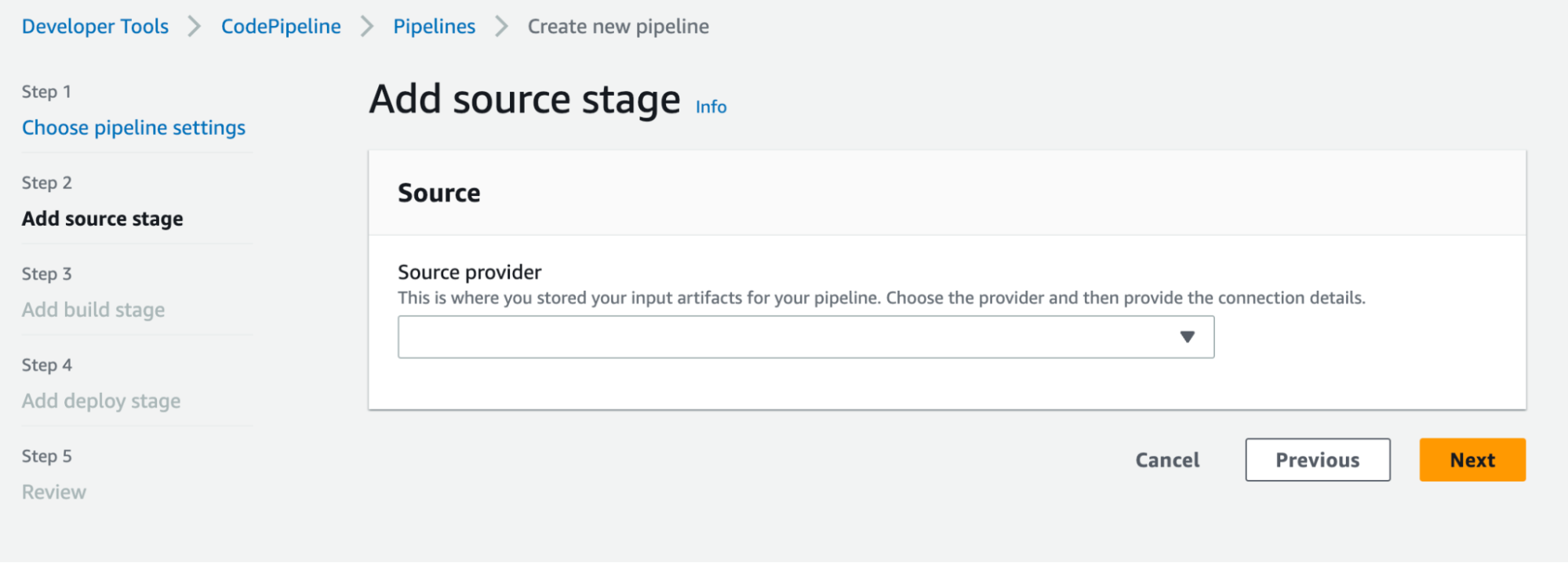
Task: Select the Add deploy stage step
Action: [x=101, y=401]
